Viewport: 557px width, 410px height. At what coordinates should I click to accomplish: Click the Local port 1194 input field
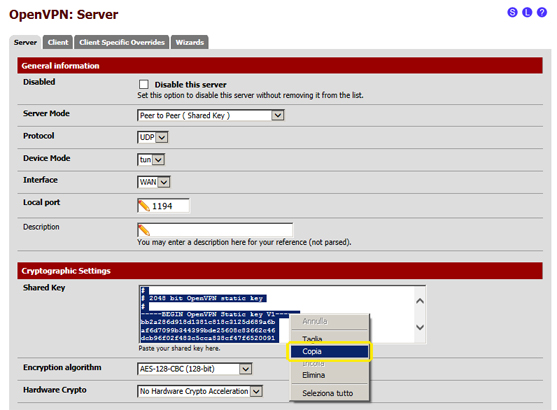[163, 206]
